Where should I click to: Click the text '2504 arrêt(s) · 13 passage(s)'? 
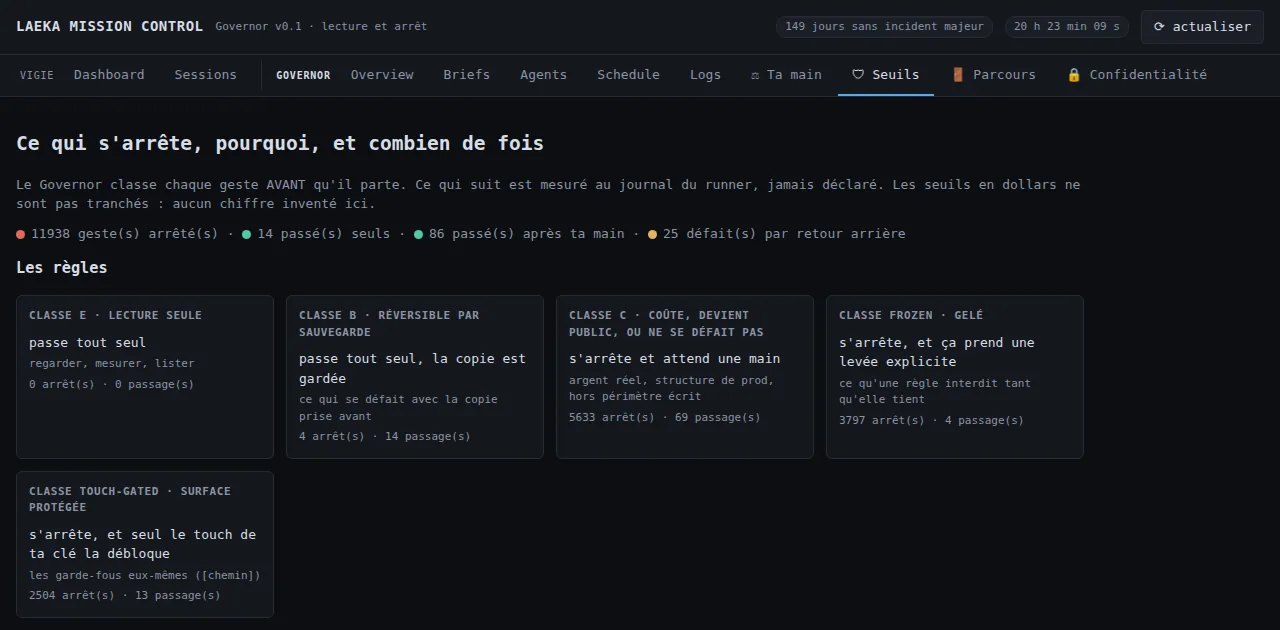click(125, 596)
